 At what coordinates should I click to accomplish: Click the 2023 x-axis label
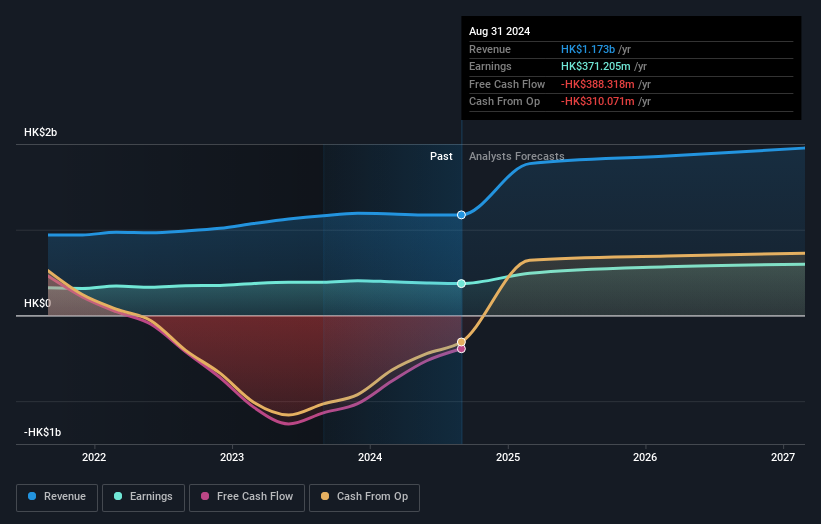(232, 458)
